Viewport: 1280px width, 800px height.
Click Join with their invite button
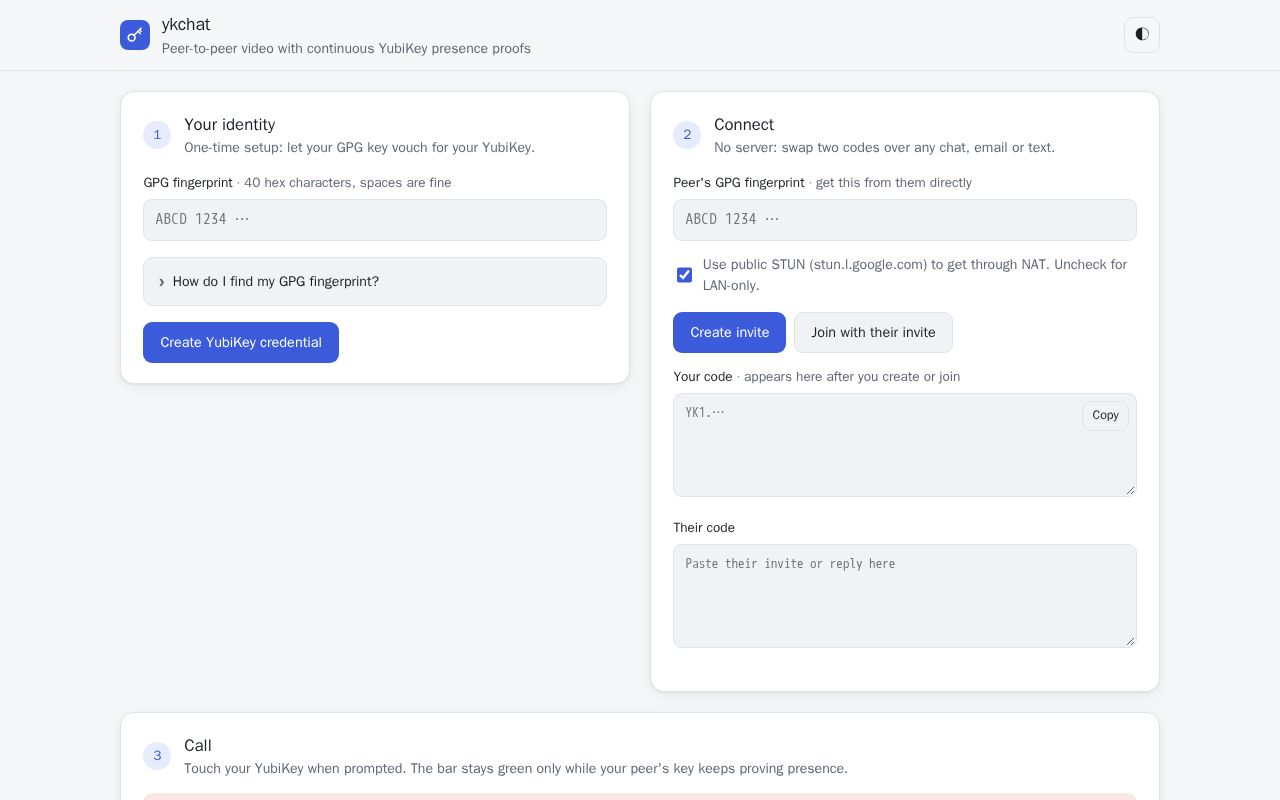(x=873, y=332)
